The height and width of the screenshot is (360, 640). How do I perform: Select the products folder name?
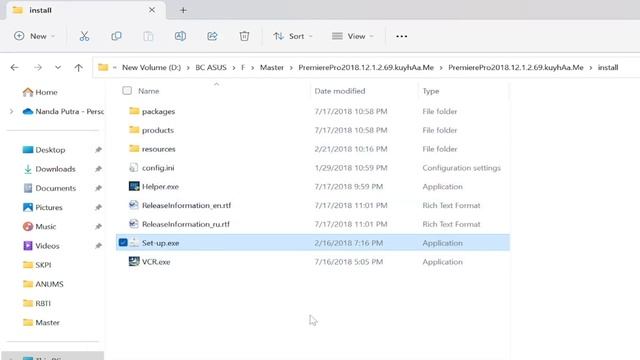click(x=158, y=130)
